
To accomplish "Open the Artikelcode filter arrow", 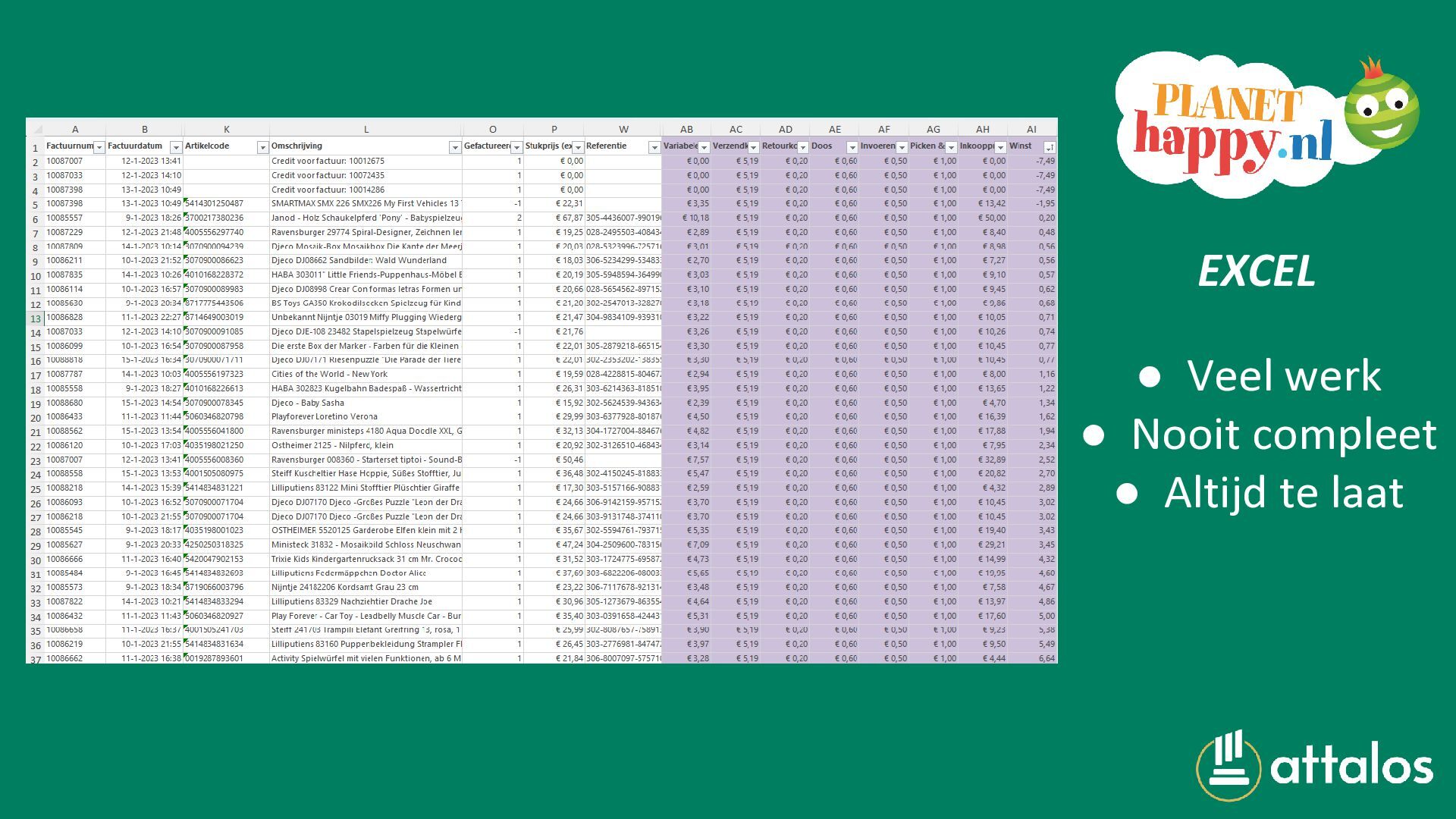I will 262,147.
